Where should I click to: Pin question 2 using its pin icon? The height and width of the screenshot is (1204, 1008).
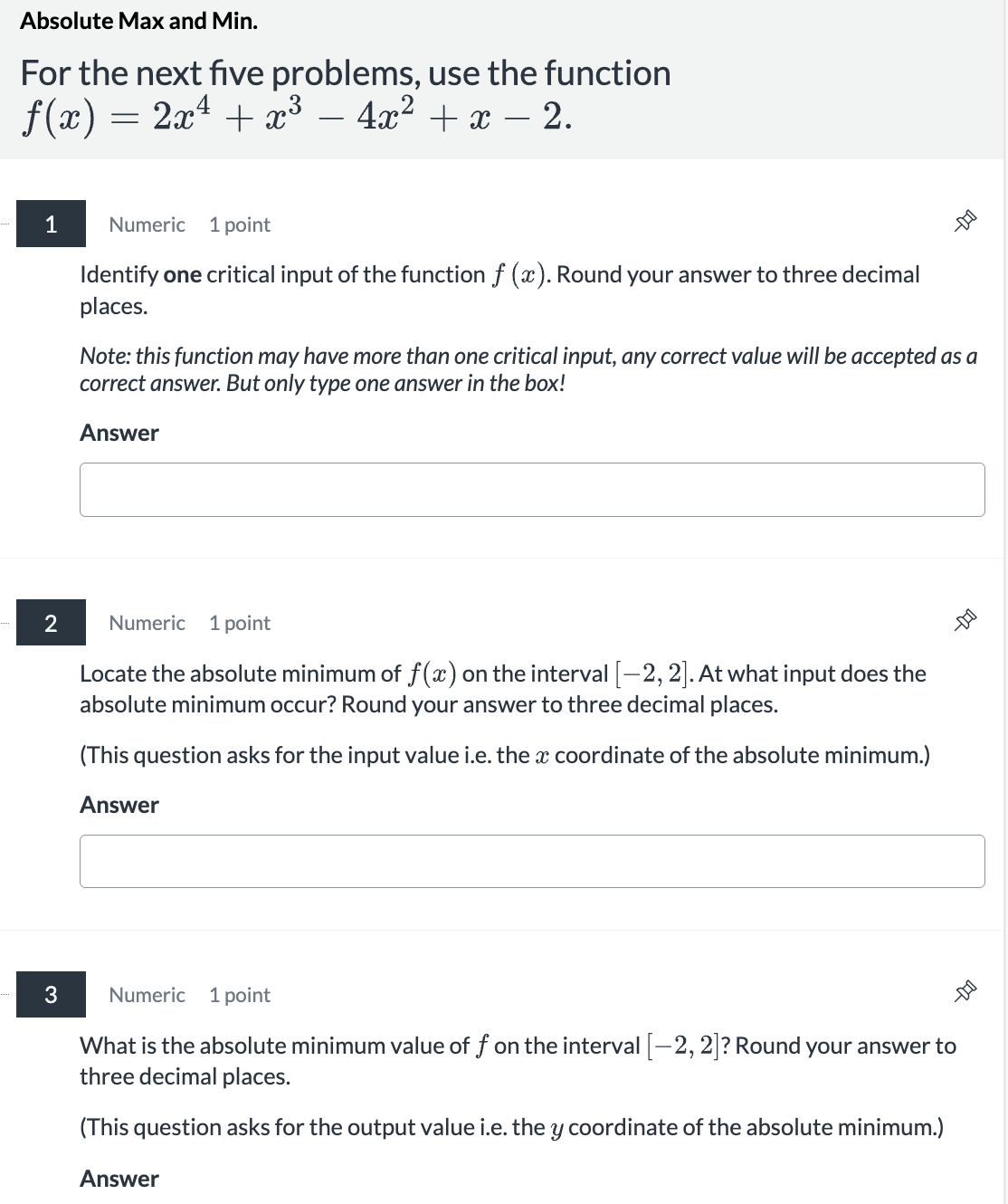[965, 620]
